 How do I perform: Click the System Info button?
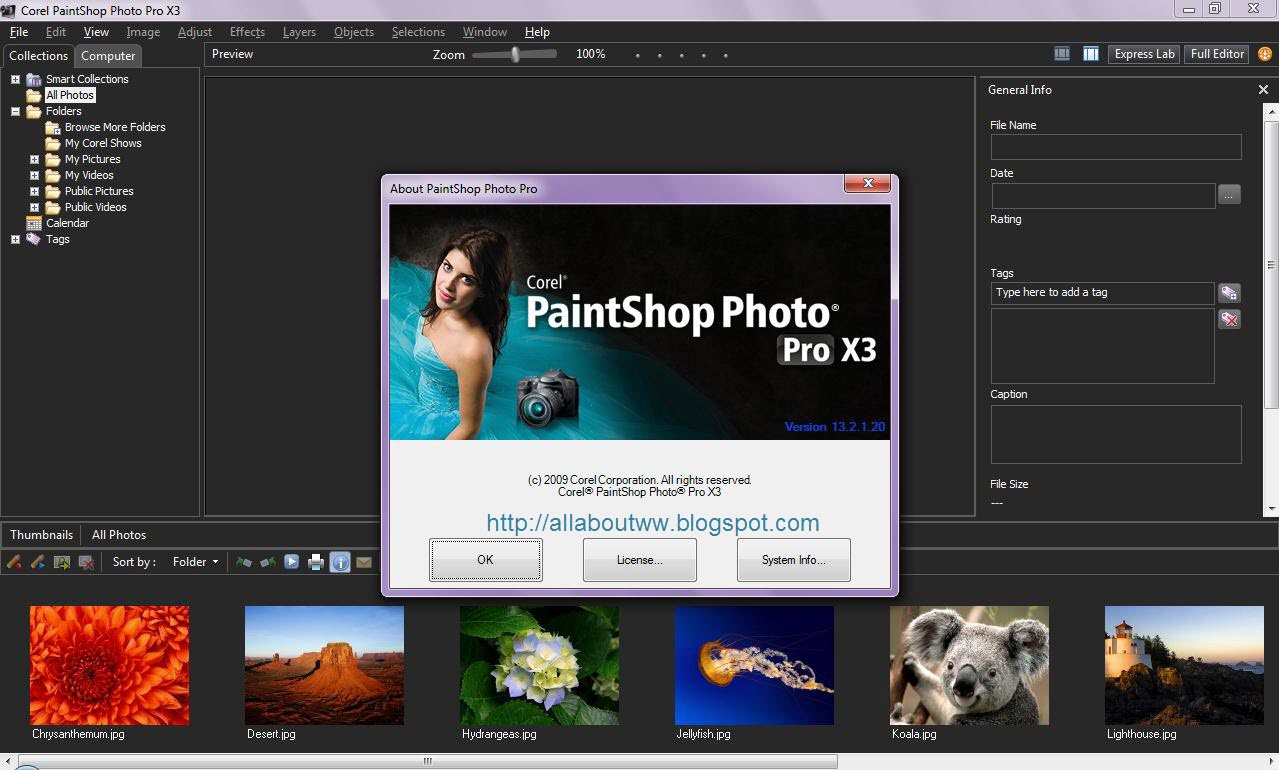(794, 560)
